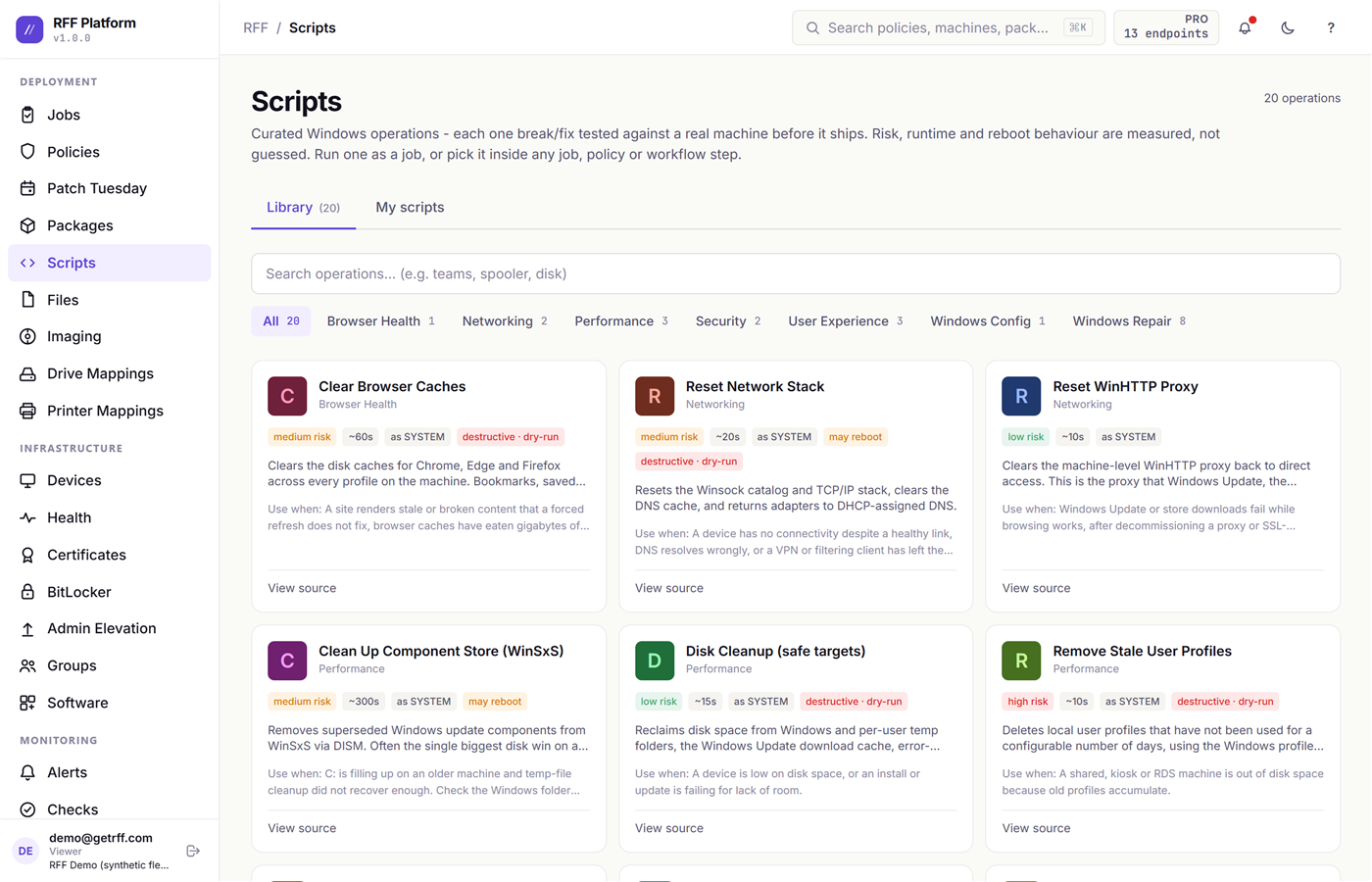Click the DE user avatar
This screenshot has height=882, width=1372.
point(25,851)
